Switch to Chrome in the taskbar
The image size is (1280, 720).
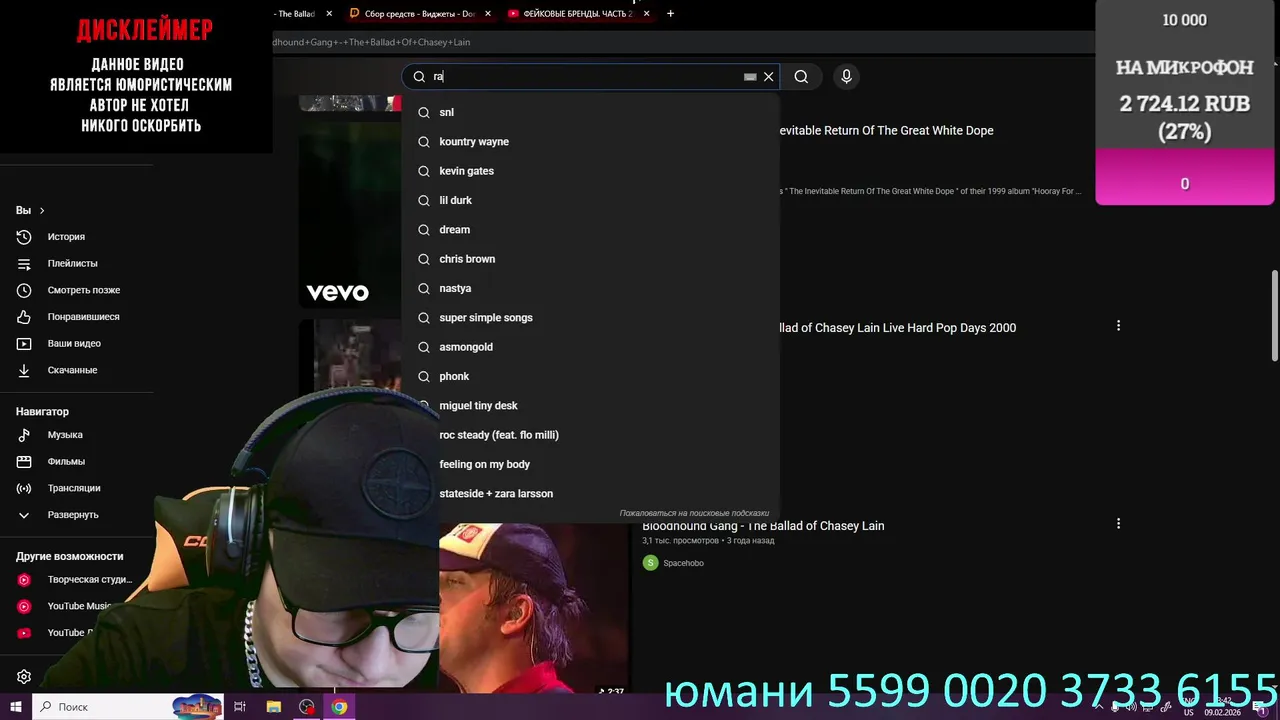[x=339, y=707]
